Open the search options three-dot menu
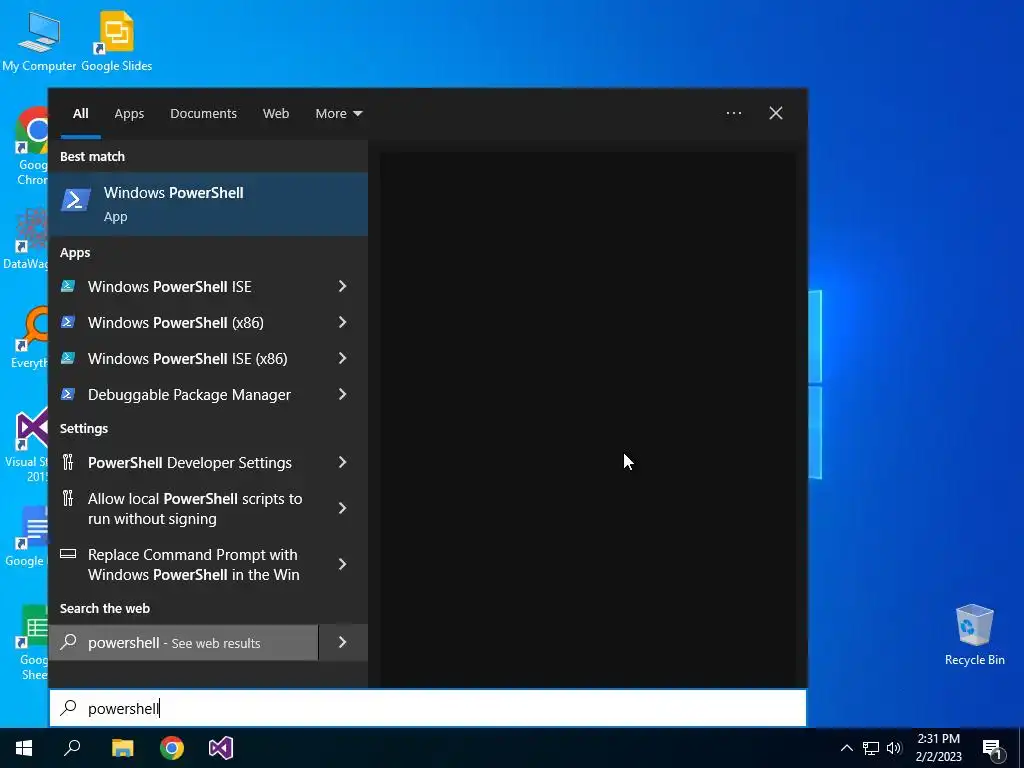The height and width of the screenshot is (768, 1024). click(x=733, y=113)
